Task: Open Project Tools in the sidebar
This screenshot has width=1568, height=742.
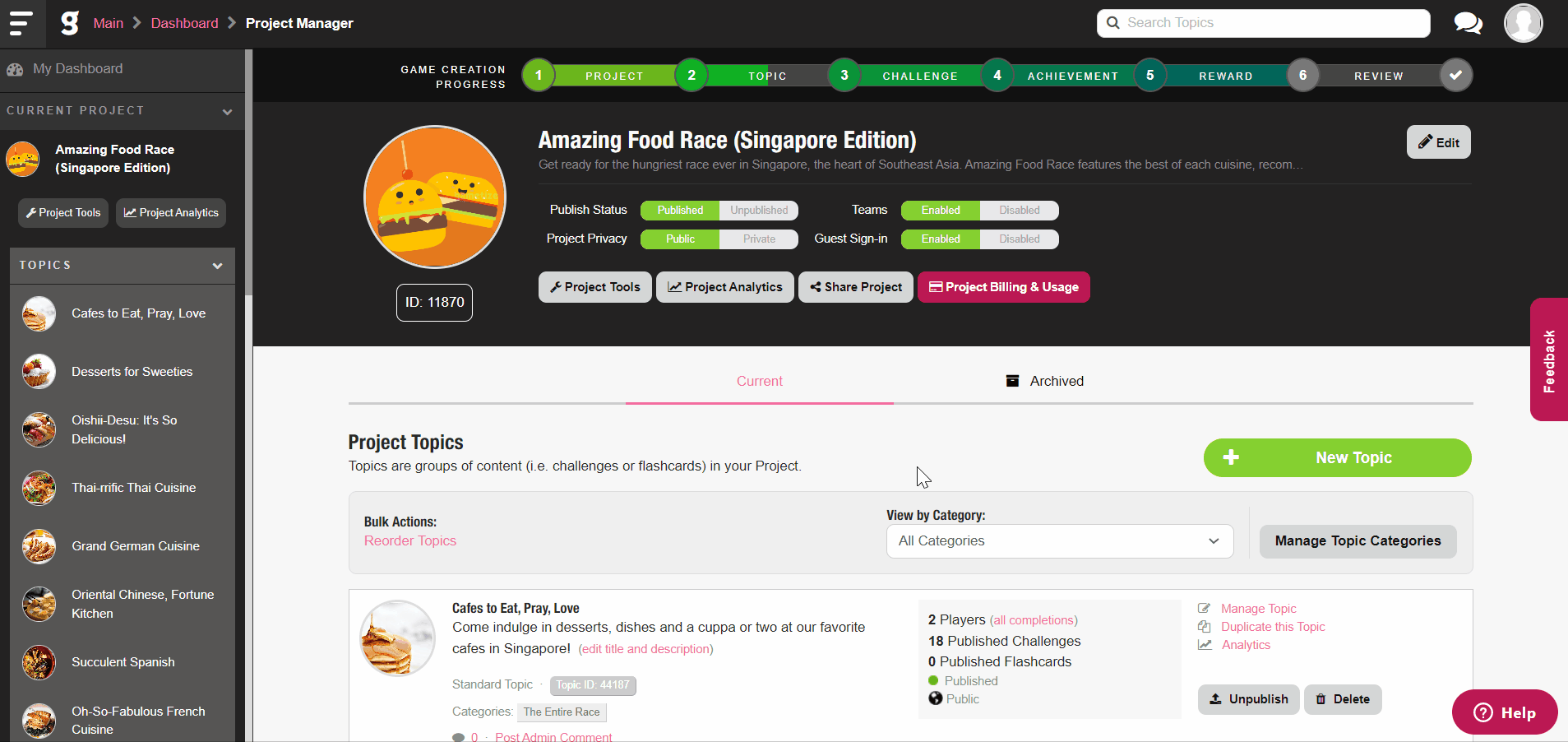Action: tap(63, 213)
